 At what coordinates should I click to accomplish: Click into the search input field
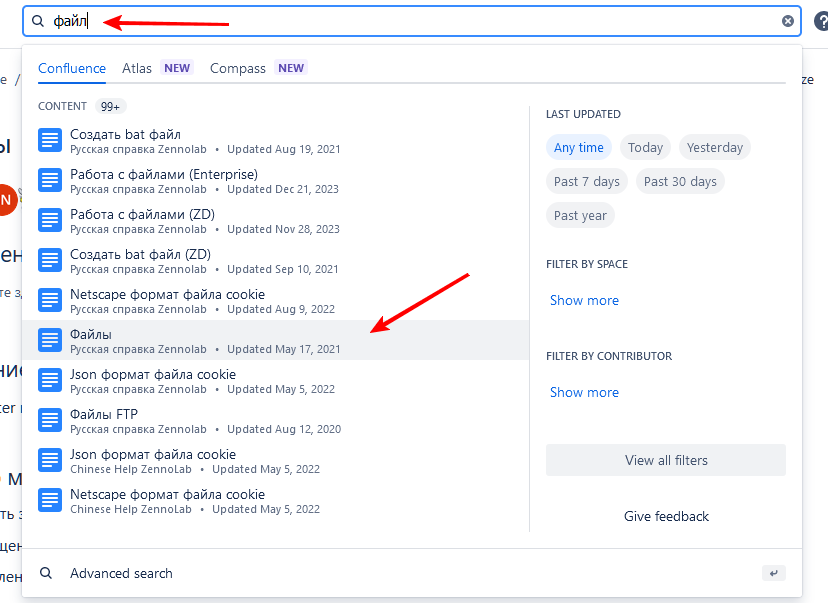[x=400, y=21]
